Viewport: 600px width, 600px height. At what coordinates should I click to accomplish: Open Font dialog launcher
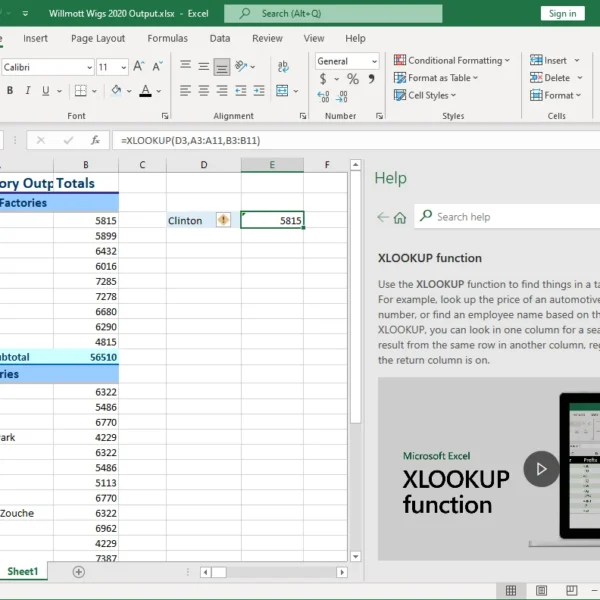(x=165, y=116)
